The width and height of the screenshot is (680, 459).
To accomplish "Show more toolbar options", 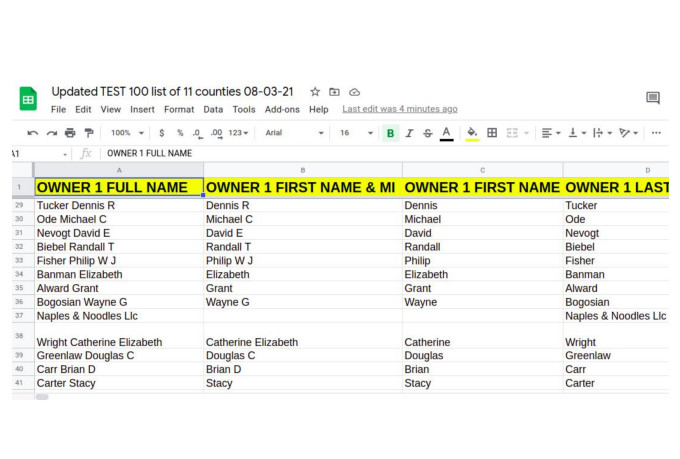I will coord(656,133).
